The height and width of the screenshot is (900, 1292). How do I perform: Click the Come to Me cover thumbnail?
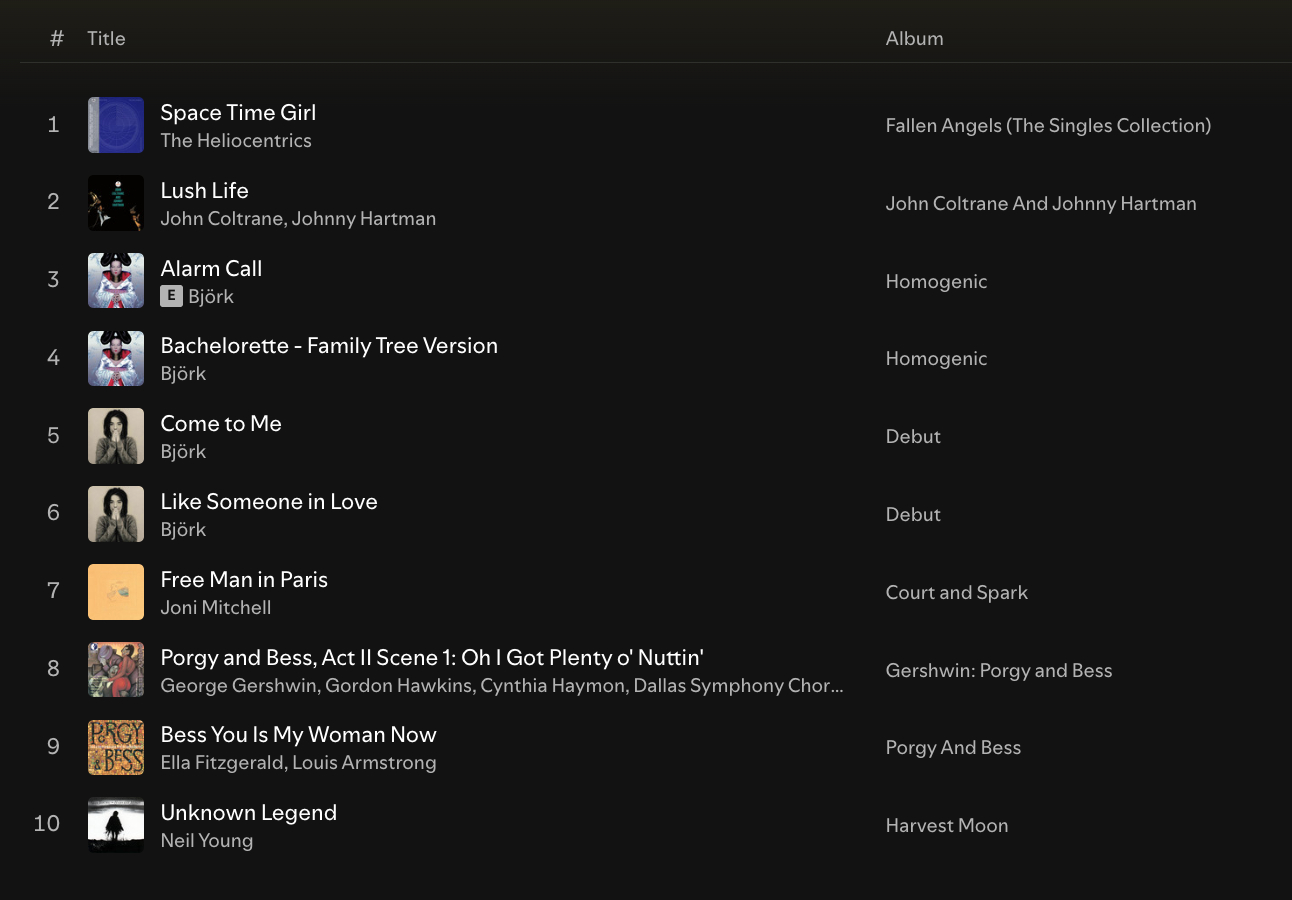click(x=116, y=436)
